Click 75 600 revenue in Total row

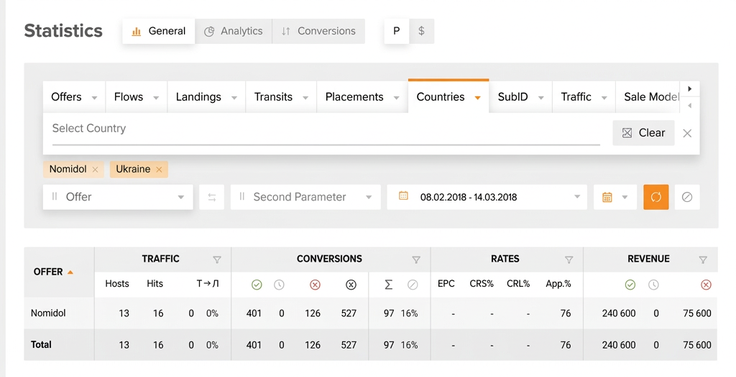coord(697,345)
